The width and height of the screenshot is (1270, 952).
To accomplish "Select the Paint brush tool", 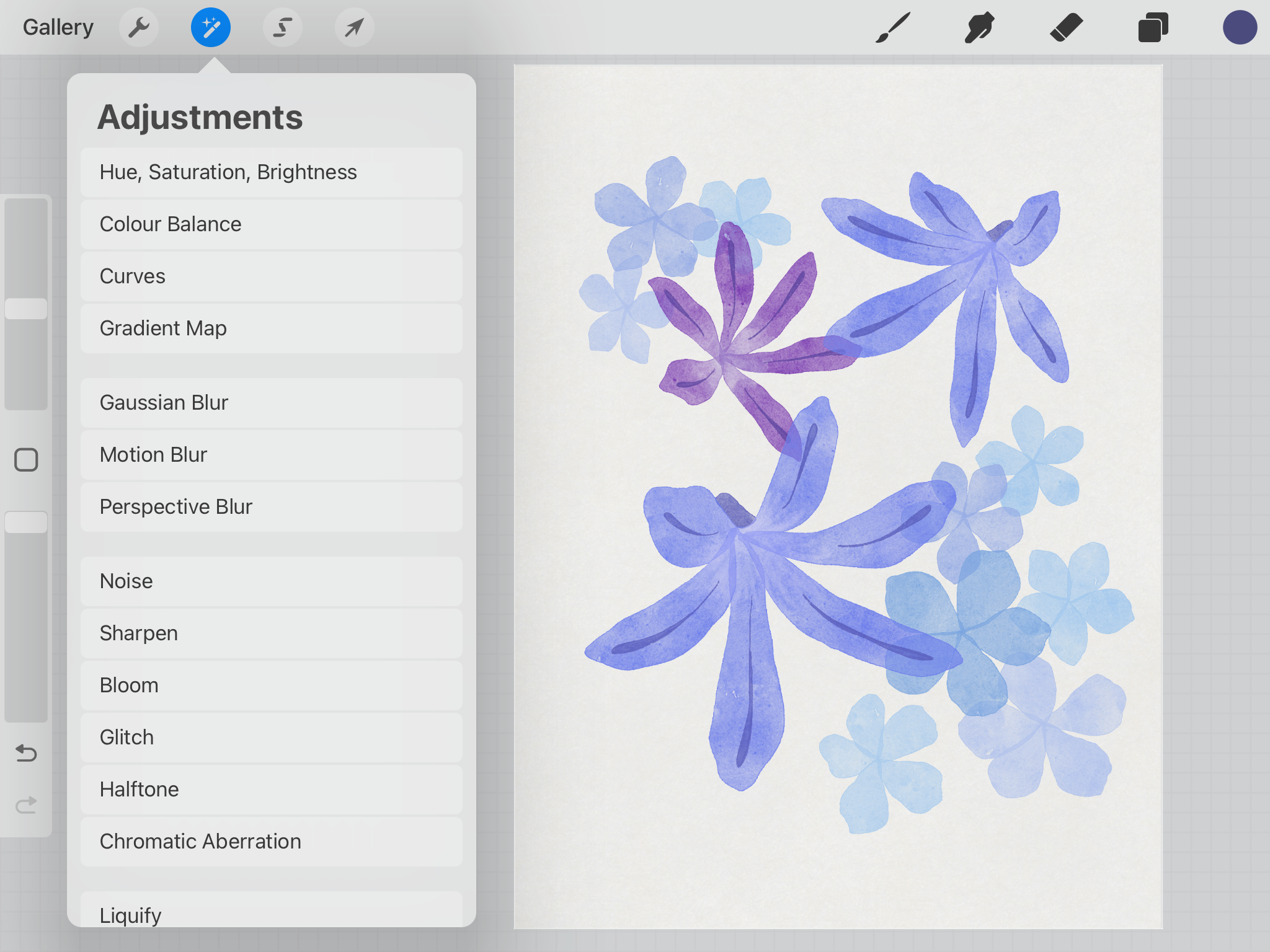I will tap(893, 27).
